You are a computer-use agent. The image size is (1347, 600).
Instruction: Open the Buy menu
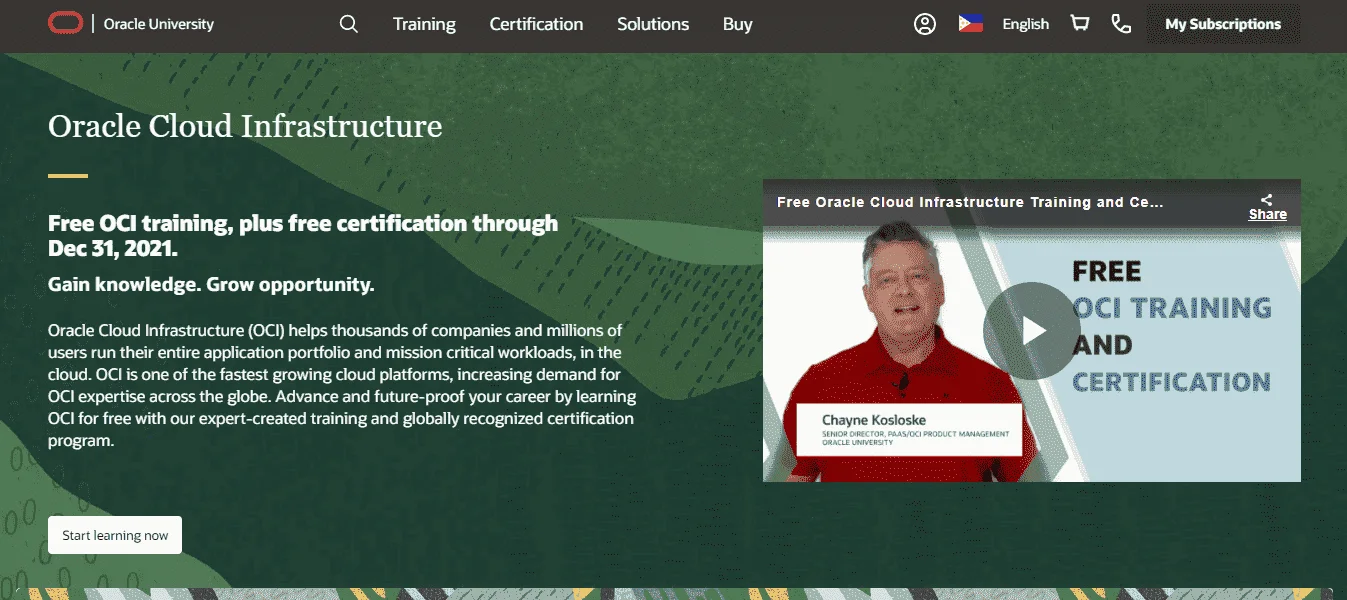738,24
